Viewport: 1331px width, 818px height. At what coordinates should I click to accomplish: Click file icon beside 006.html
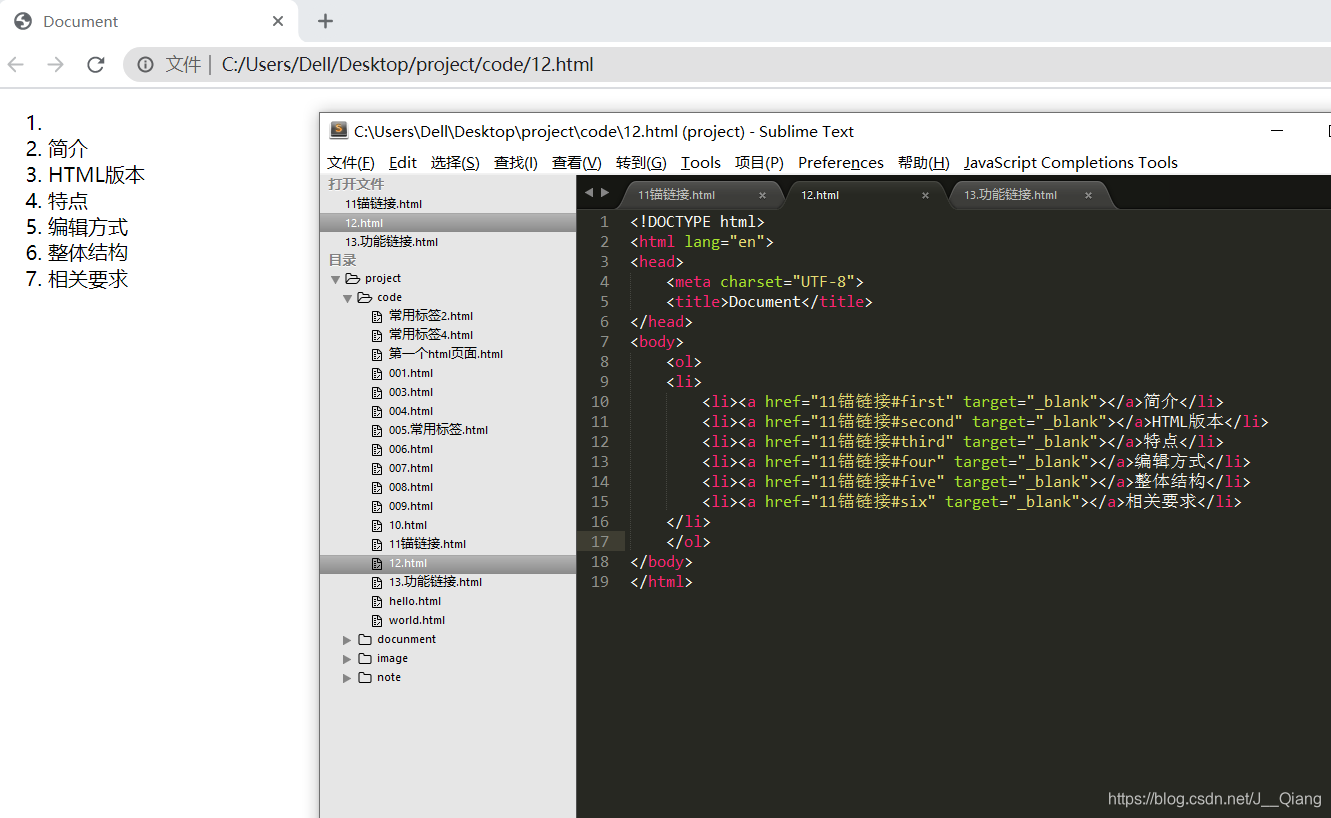point(377,450)
